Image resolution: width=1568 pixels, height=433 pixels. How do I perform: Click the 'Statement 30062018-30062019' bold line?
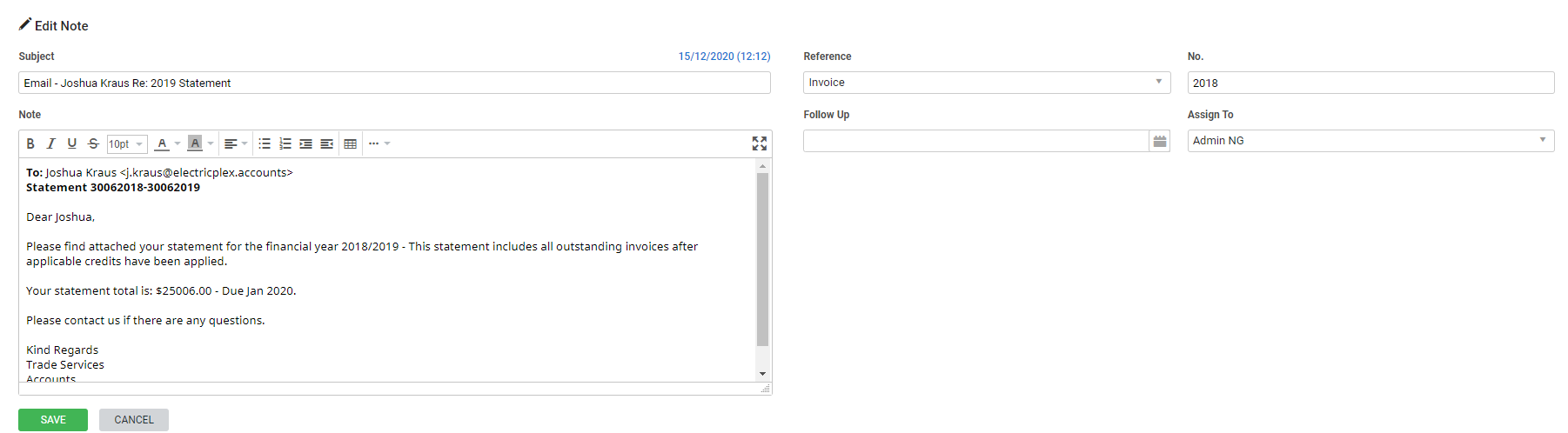[x=113, y=188]
